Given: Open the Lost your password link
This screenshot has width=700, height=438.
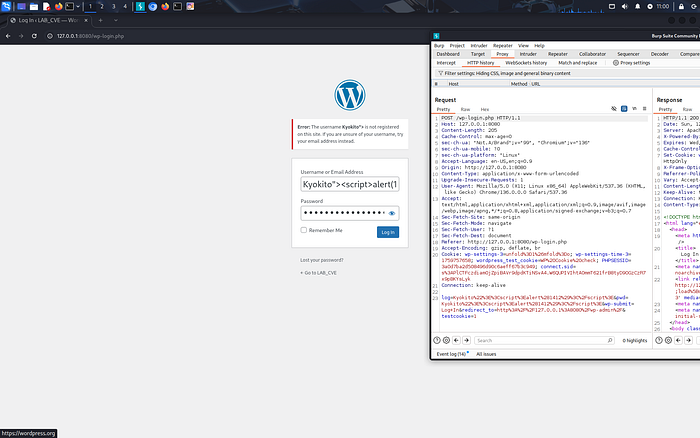Looking at the screenshot, I should pyautogui.click(x=322, y=260).
